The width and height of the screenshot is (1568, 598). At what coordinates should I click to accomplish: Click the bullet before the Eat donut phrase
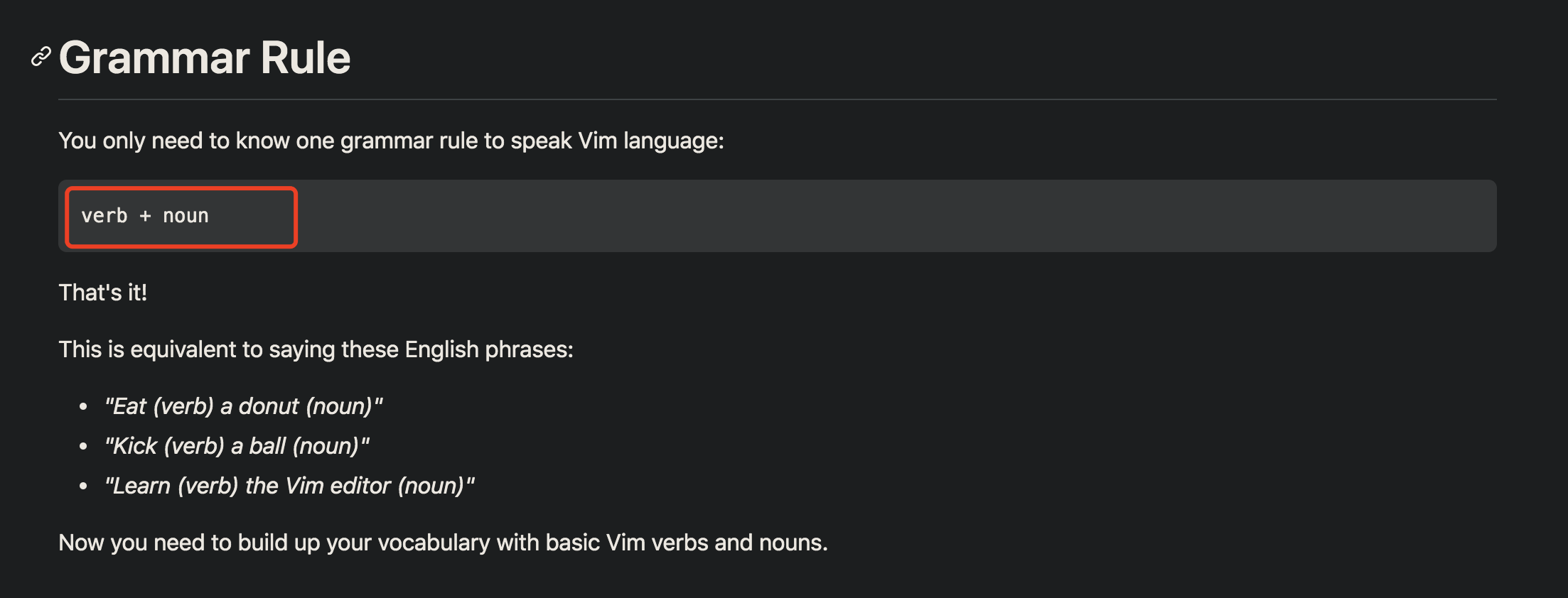[x=83, y=407]
